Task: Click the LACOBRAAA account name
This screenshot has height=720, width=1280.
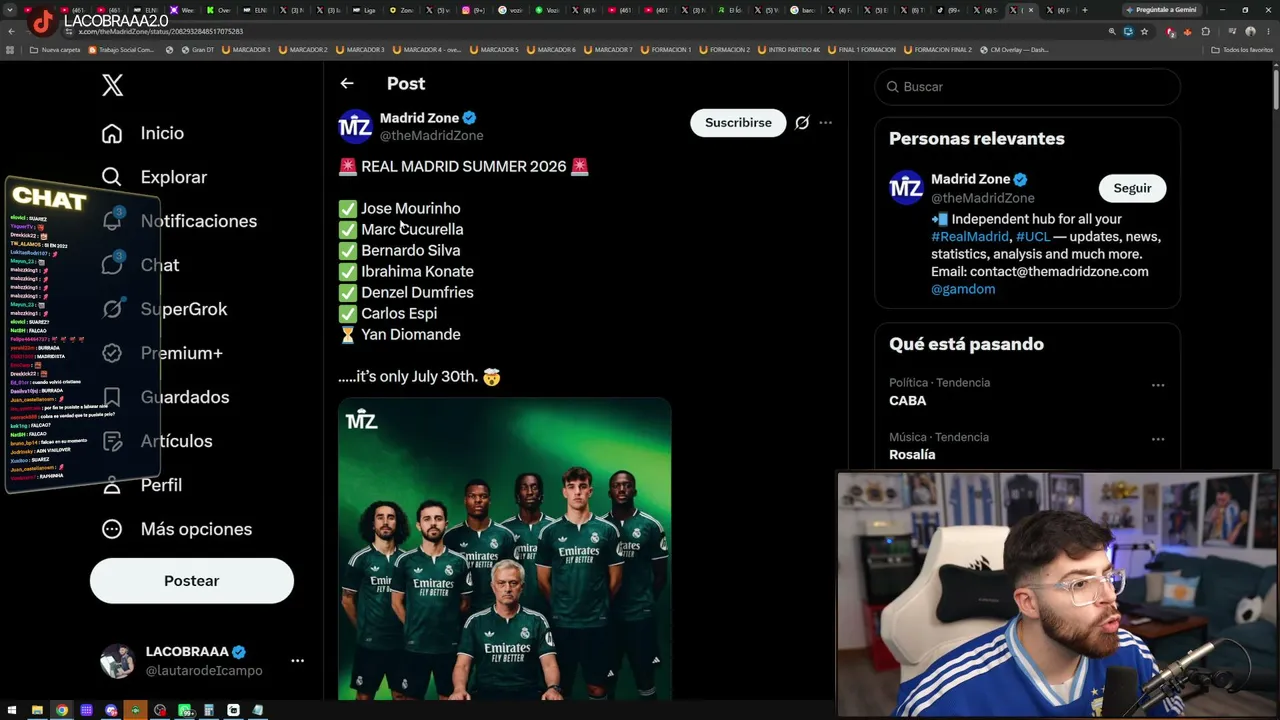Action: (x=187, y=652)
